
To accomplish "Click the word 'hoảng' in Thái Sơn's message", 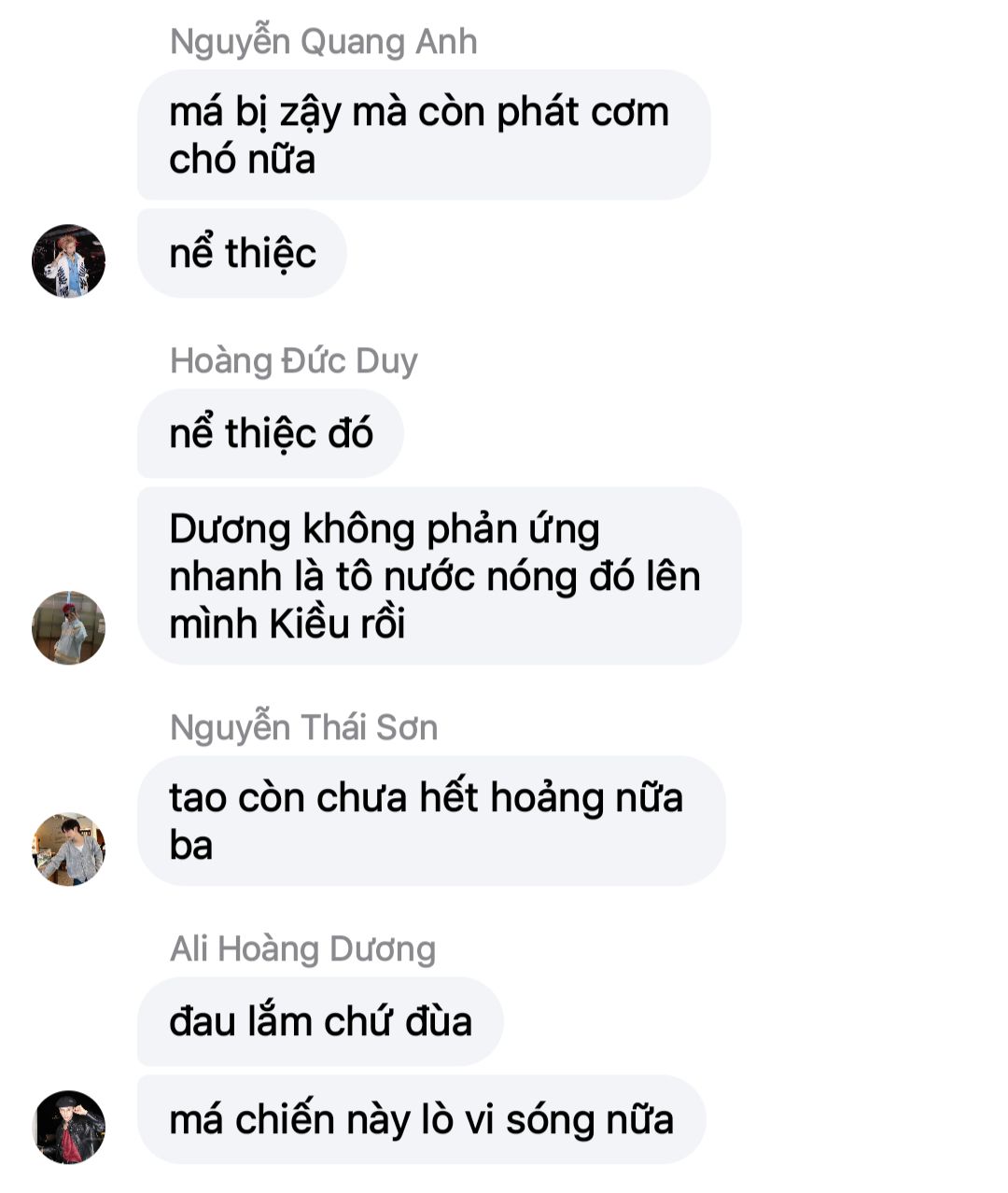I will pyautogui.click(x=547, y=798).
